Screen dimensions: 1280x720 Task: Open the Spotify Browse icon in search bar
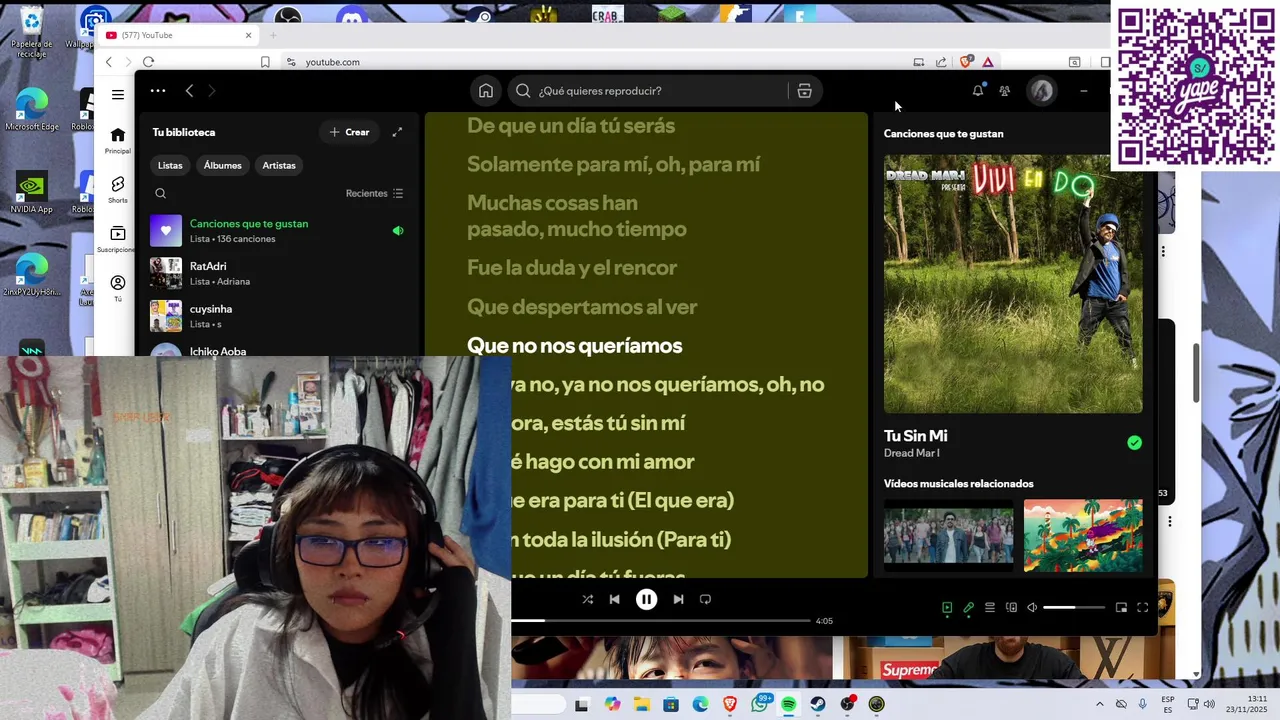804,91
